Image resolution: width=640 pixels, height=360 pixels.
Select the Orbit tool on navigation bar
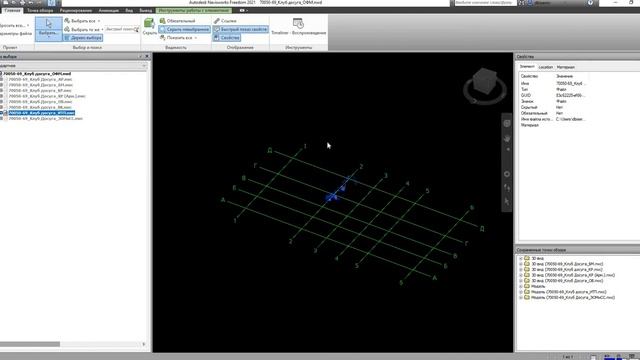coord(507,174)
